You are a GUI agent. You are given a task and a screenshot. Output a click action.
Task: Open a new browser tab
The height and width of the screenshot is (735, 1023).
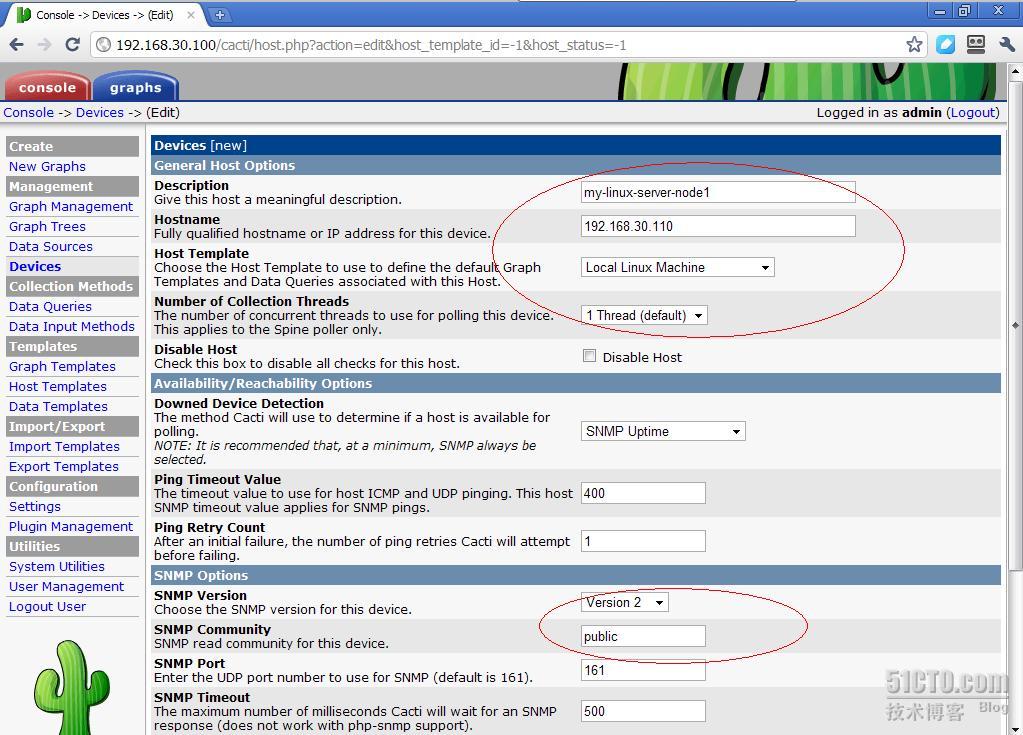point(220,14)
